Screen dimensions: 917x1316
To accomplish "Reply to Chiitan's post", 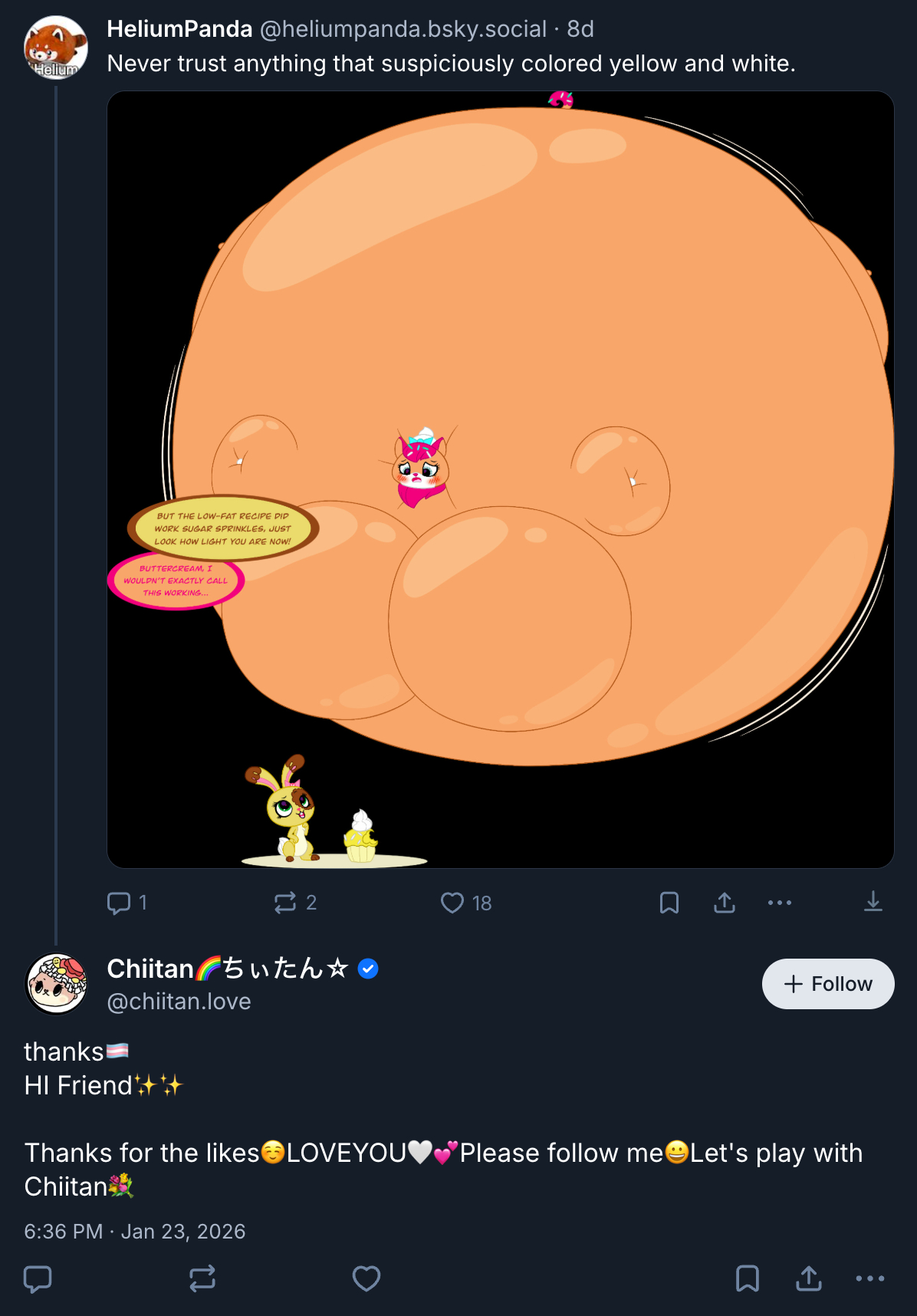I will coord(38,1278).
